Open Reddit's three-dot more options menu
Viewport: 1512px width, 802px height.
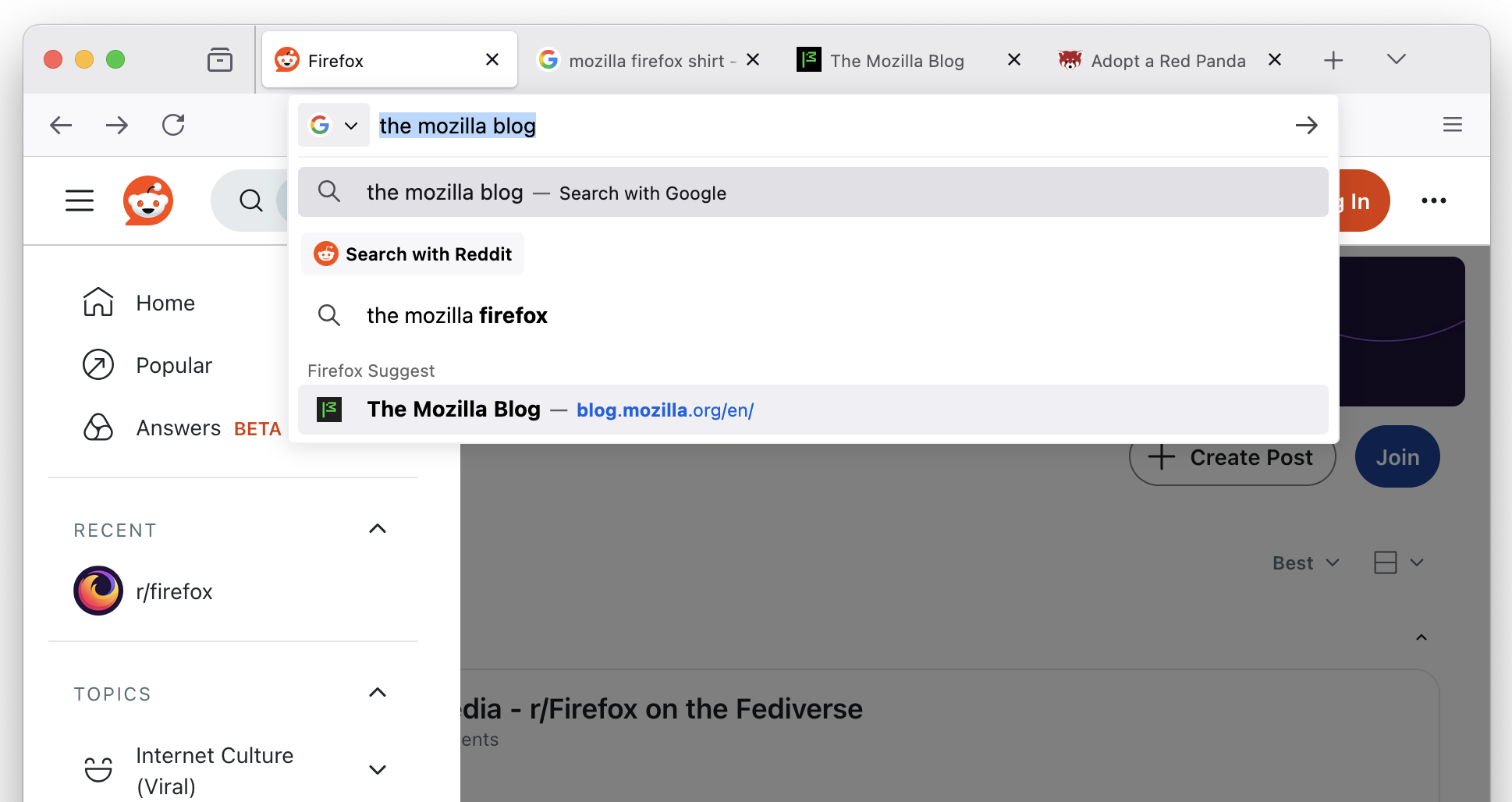1433,200
